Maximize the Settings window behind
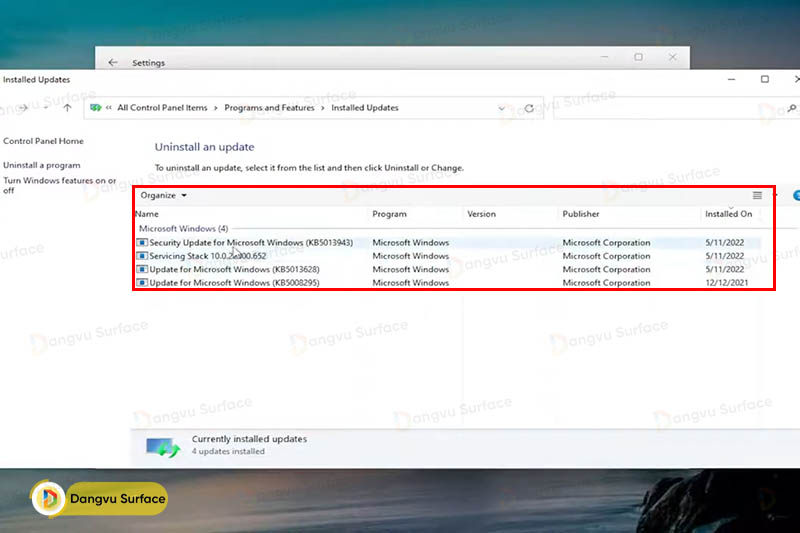 coord(638,57)
